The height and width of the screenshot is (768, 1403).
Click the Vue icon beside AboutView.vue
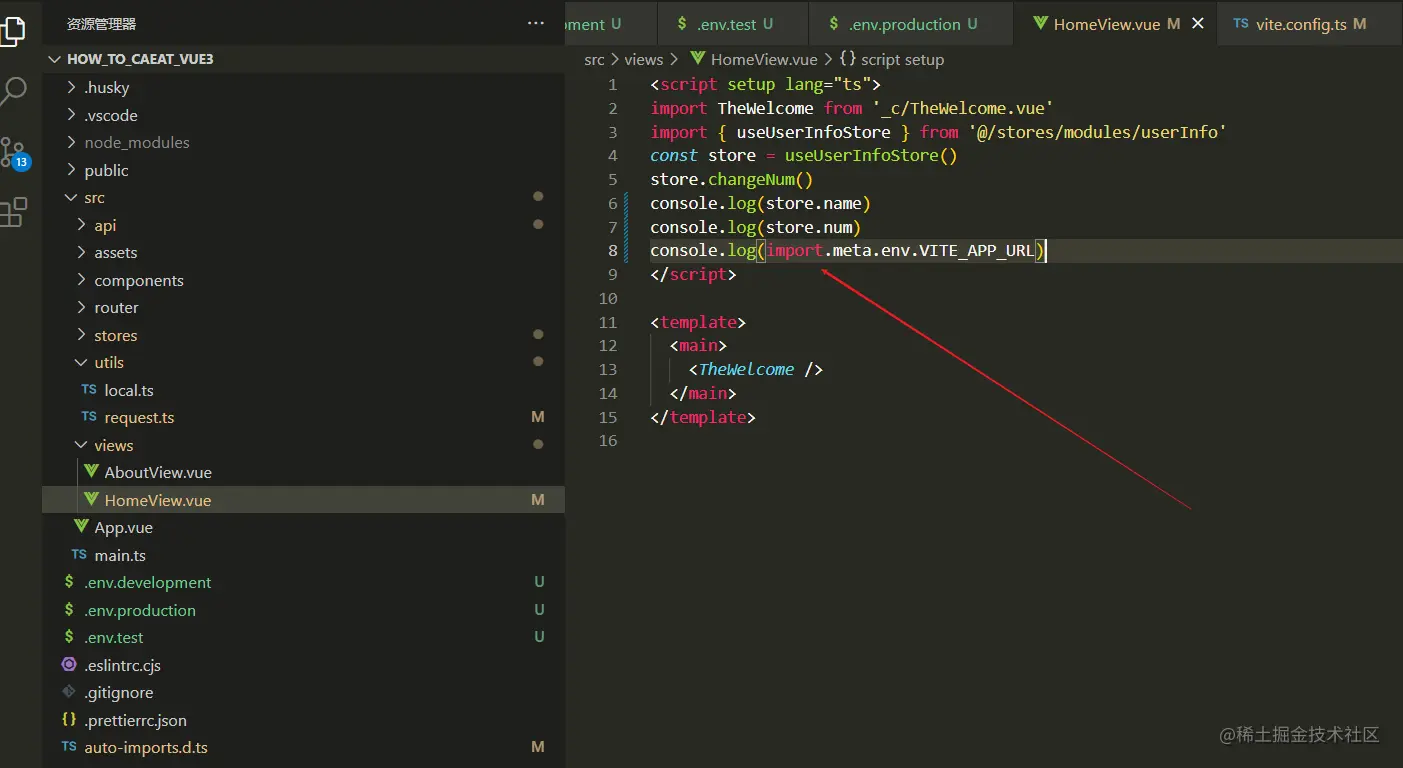coord(92,472)
